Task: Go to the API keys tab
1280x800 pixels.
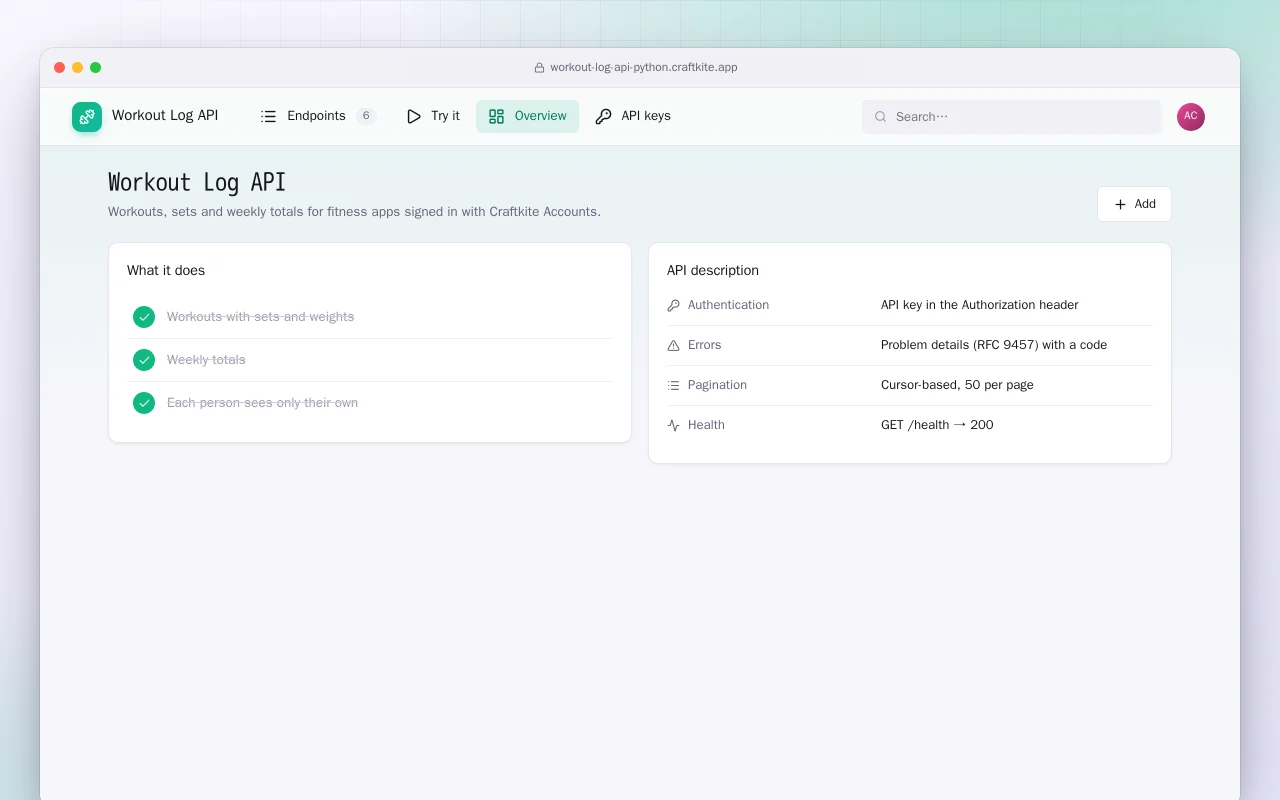Action: point(633,116)
